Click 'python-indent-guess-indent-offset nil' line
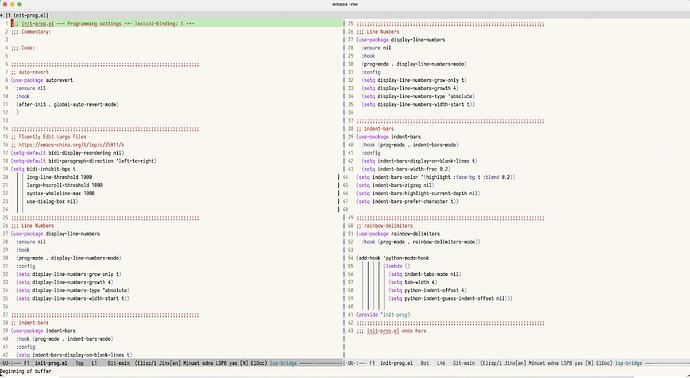Image resolution: width=690 pixels, height=378 pixels. (451, 298)
